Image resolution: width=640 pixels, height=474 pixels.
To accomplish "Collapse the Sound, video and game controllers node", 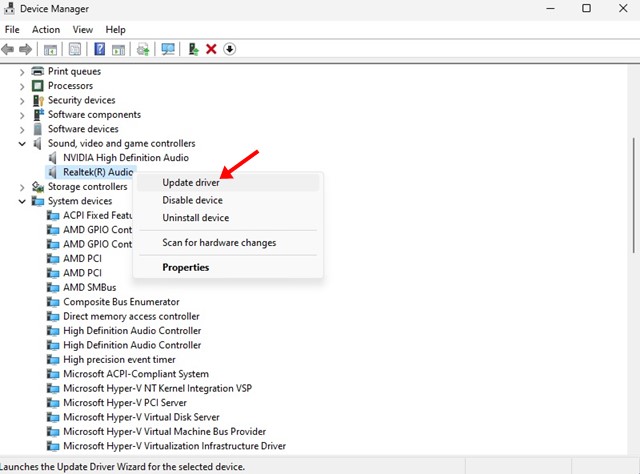I will (x=22, y=144).
